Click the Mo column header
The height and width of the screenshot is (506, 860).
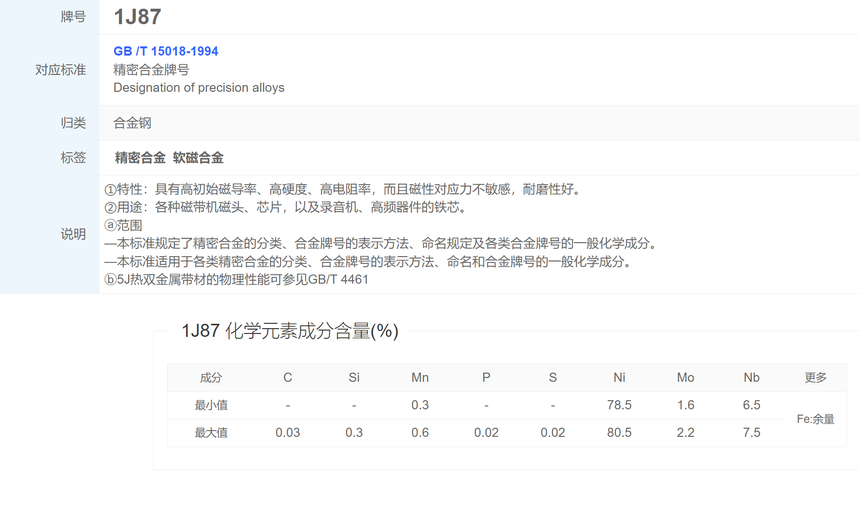[x=686, y=378]
